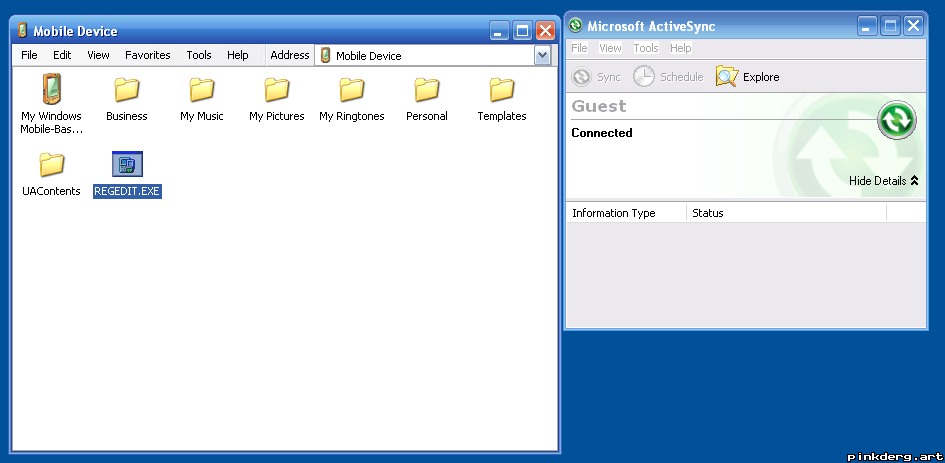
Task: Open Edit menu in Mobile Device window
Action: (x=62, y=55)
